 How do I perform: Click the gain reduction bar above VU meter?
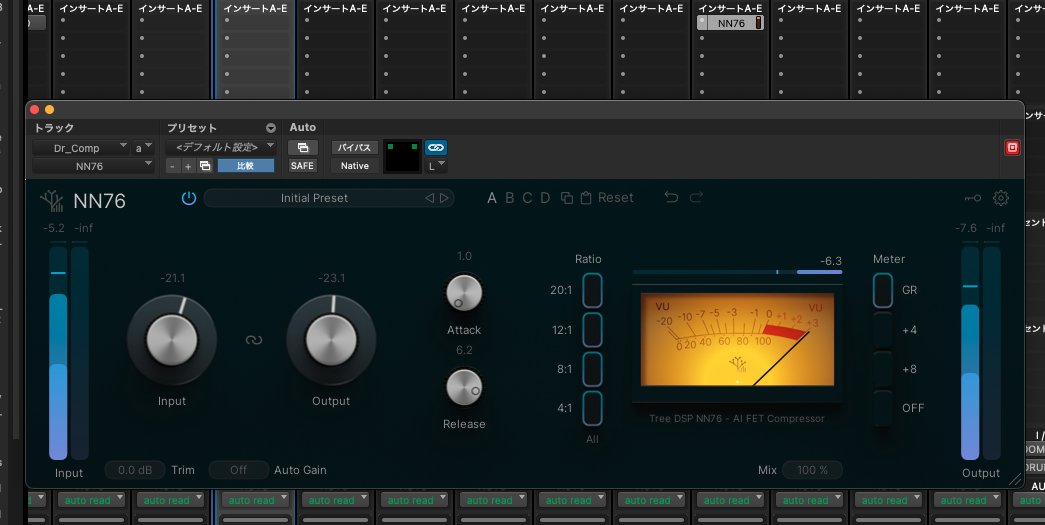737,272
